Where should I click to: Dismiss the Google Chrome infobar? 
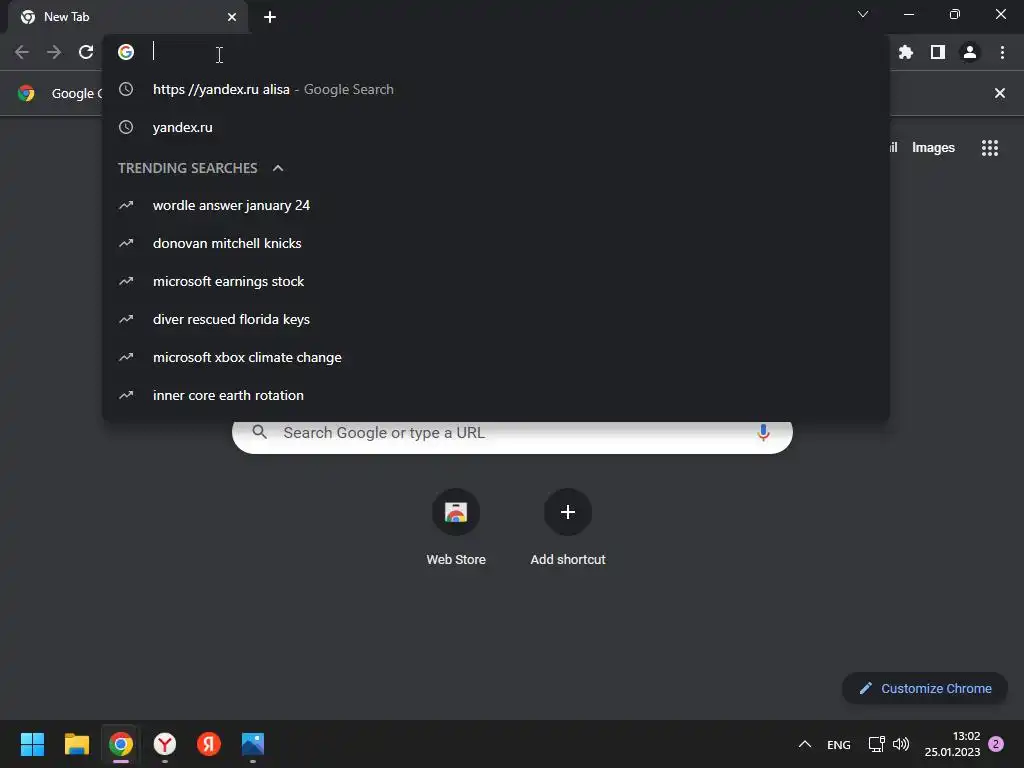tap(999, 93)
